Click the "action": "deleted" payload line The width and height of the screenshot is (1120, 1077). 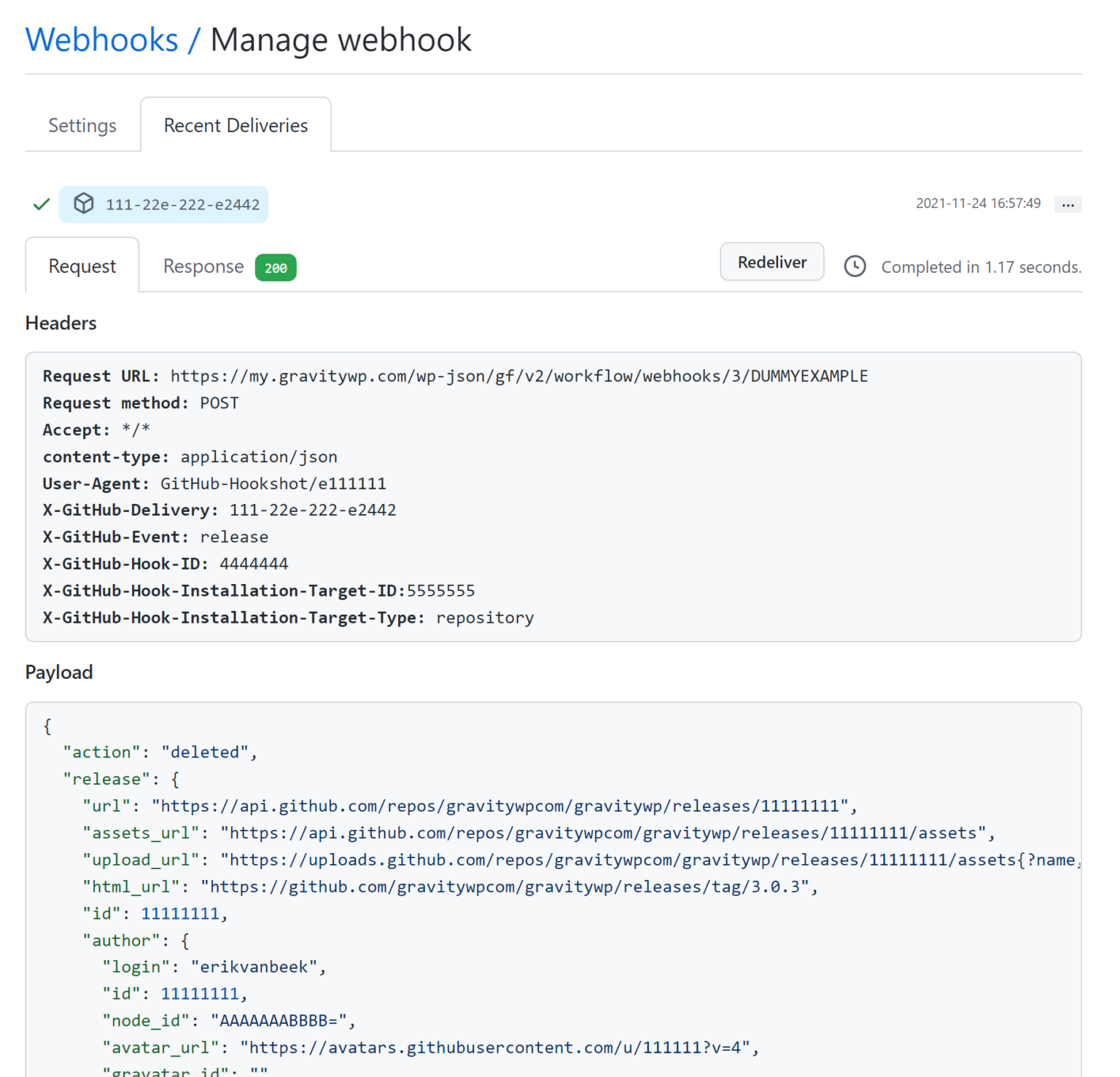[x=160, y=753]
